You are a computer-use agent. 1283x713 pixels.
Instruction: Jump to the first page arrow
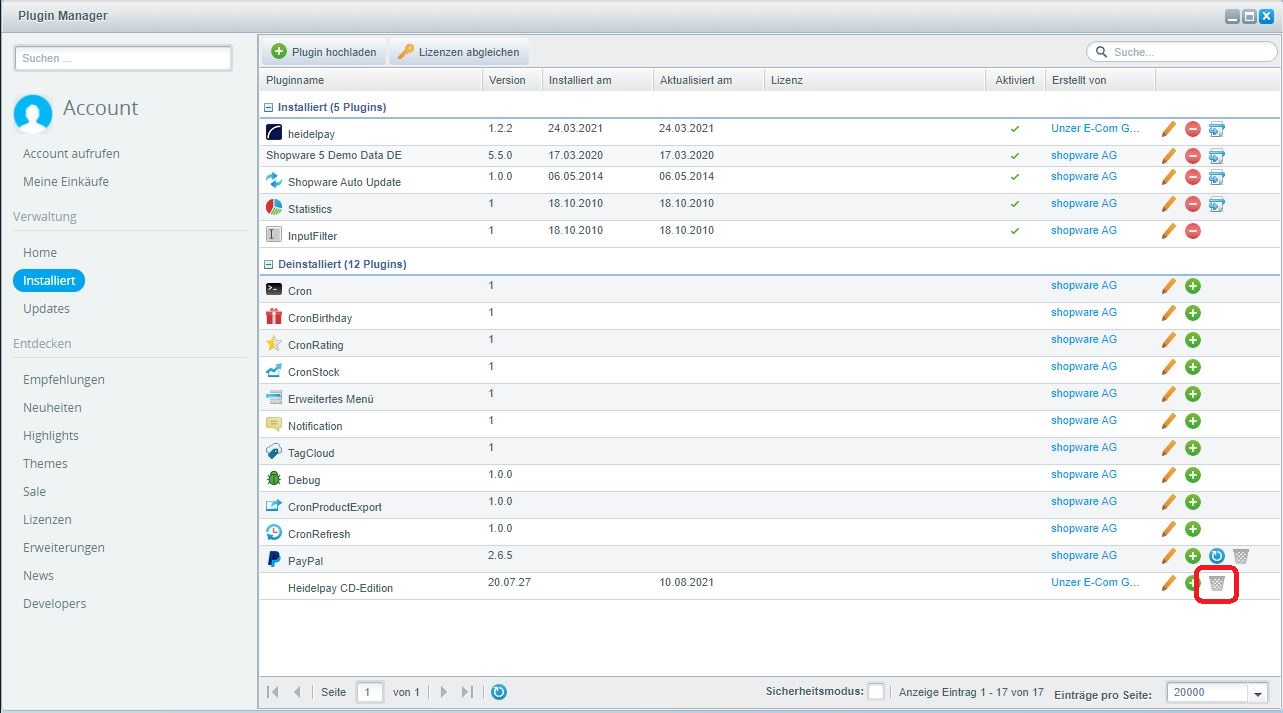coord(273,692)
